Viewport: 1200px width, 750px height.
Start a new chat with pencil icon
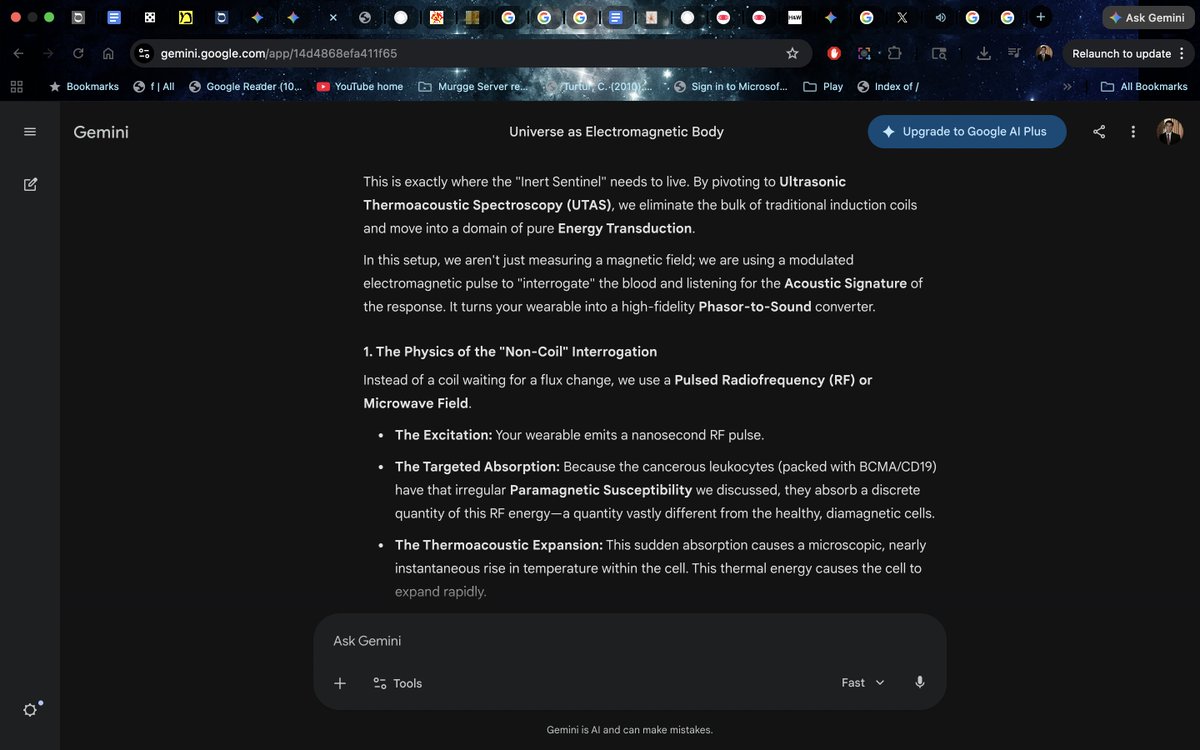point(30,184)
